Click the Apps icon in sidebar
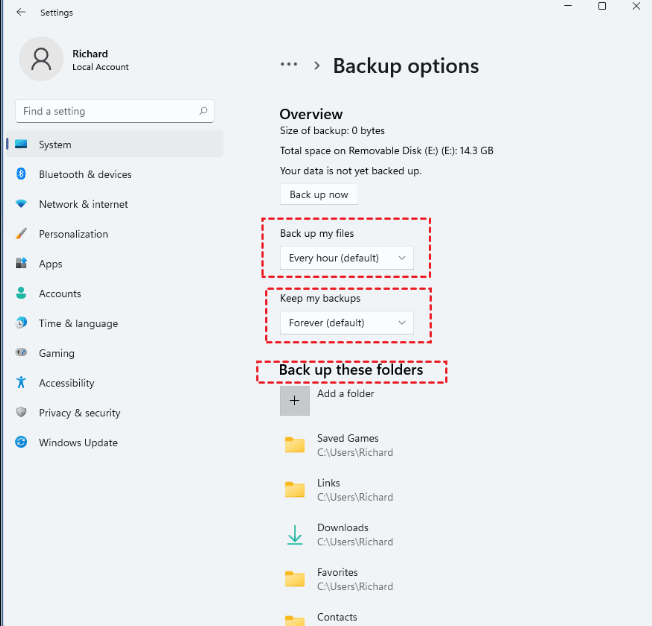 pyautogui.click(x=21, y=263)
